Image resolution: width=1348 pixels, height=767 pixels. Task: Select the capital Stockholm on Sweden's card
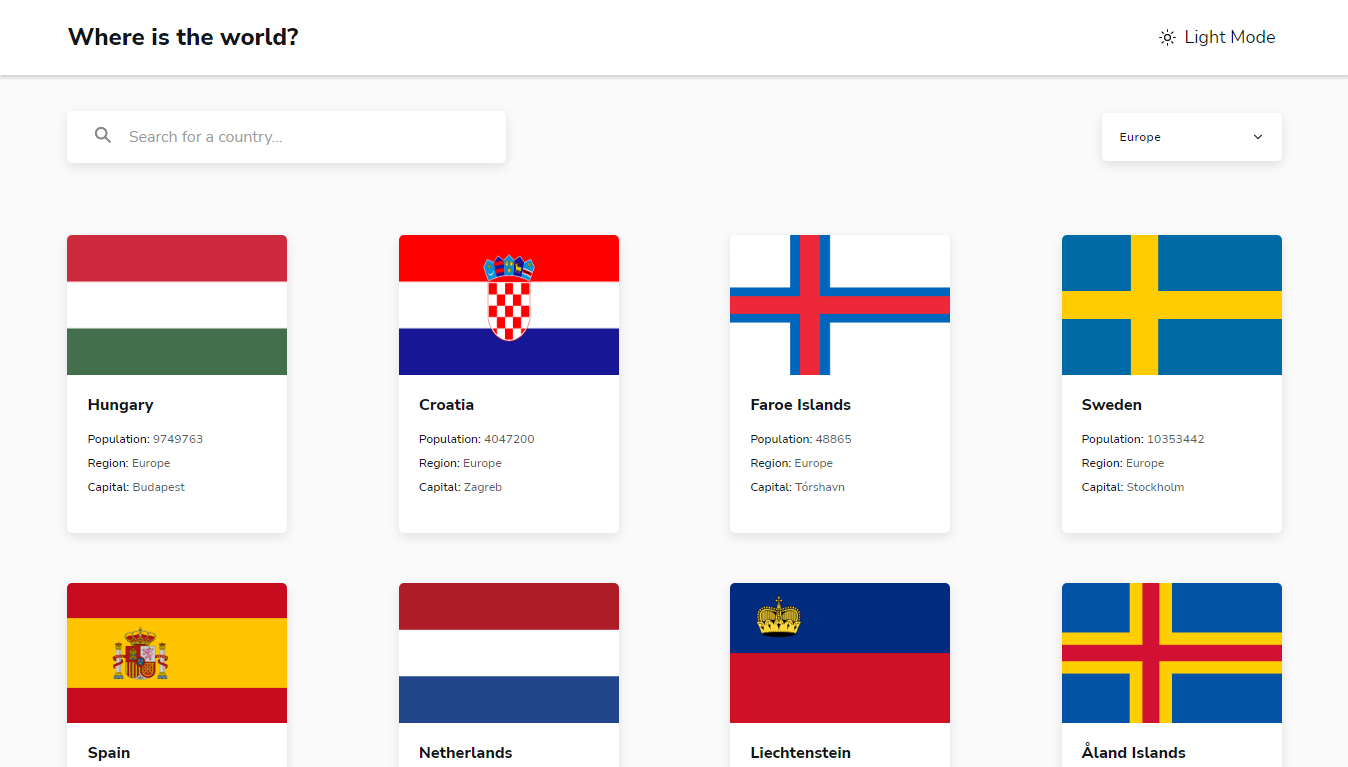pos(1157,487)
